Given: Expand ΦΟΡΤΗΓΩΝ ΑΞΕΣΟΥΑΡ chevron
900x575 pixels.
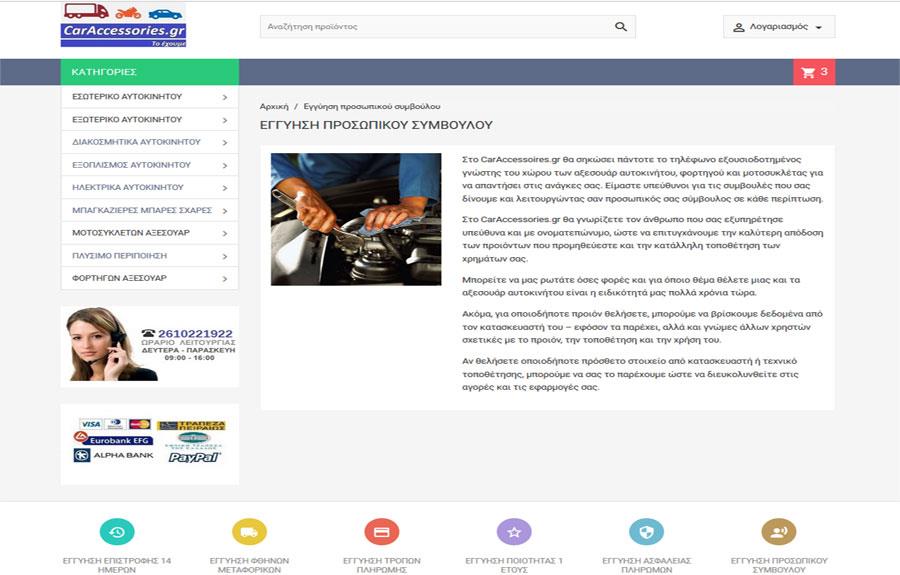Looking at the screenshot, I should point(225,278).
